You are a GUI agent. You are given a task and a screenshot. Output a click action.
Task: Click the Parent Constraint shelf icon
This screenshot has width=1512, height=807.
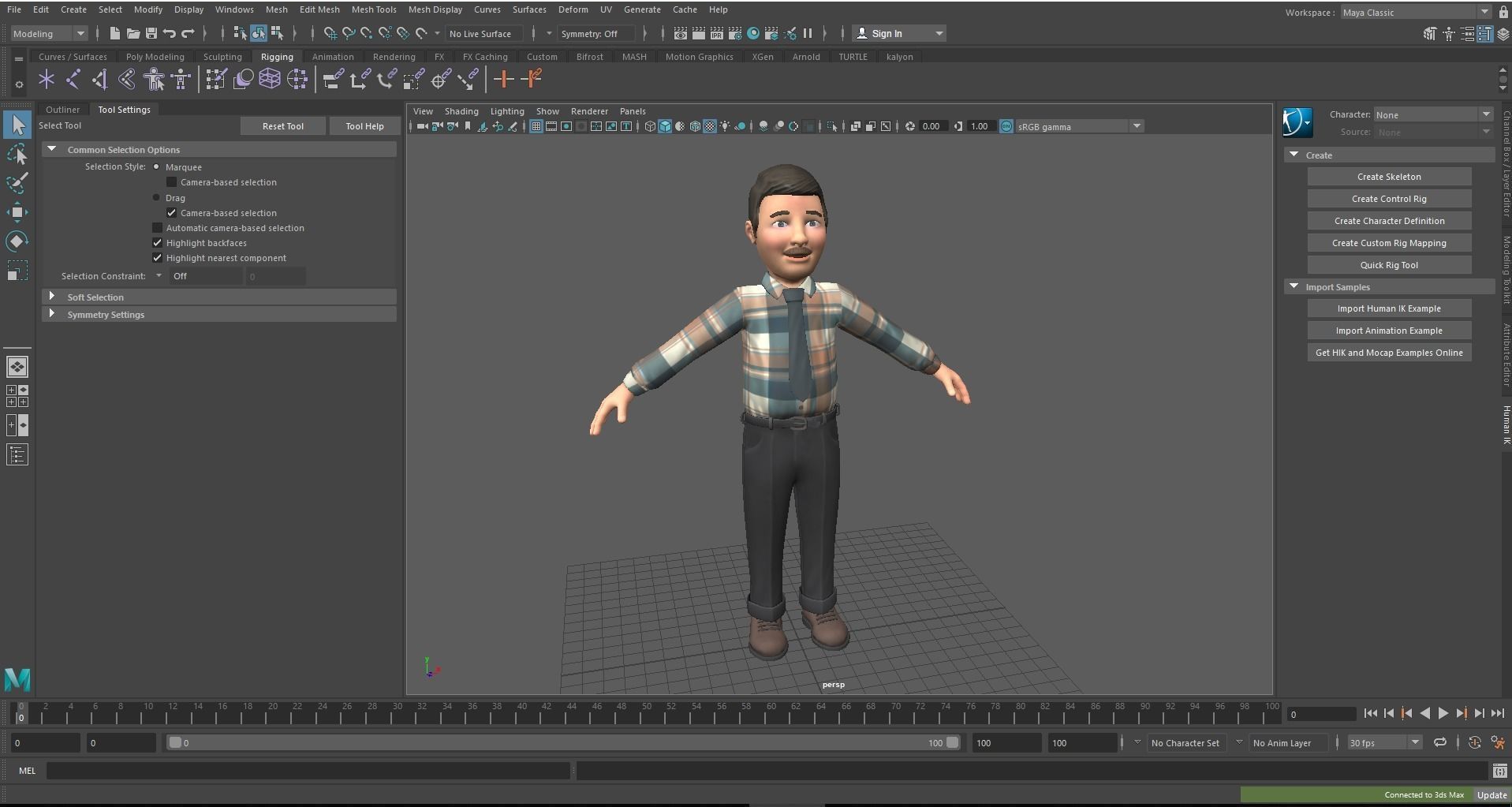[333, 79]
